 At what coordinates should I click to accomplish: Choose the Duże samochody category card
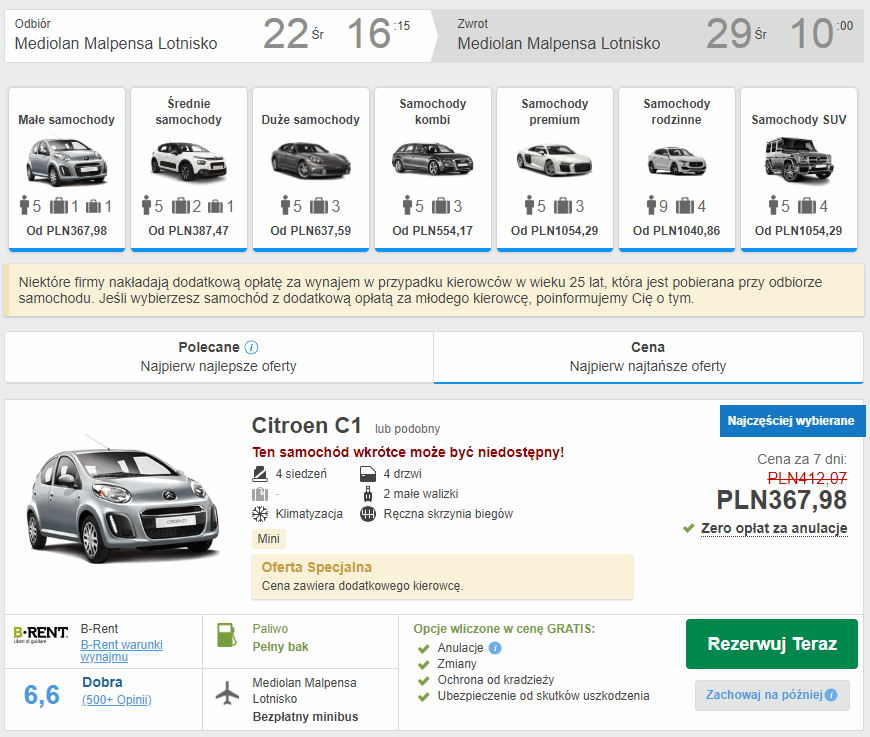point(311,169)
